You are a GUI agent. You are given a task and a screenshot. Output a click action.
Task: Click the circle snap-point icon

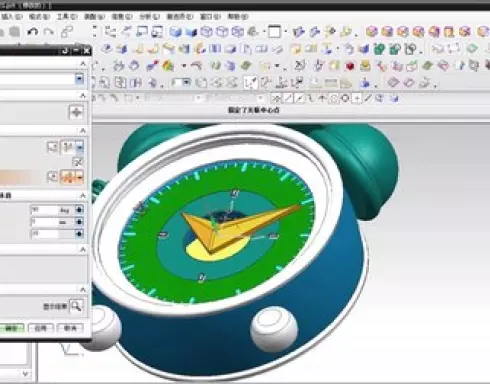(345, 98)
